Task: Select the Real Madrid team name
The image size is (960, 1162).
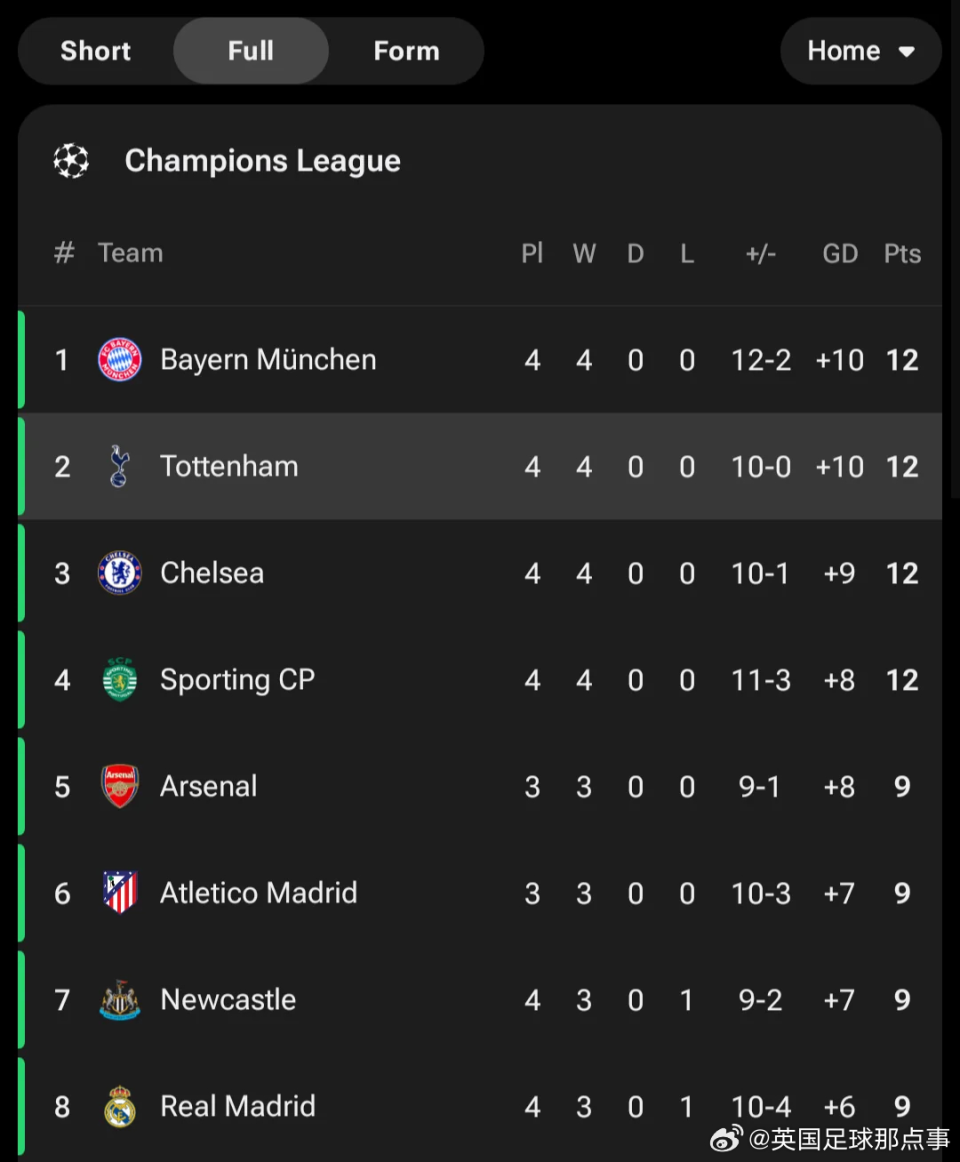Action: tap(238, 1106)
